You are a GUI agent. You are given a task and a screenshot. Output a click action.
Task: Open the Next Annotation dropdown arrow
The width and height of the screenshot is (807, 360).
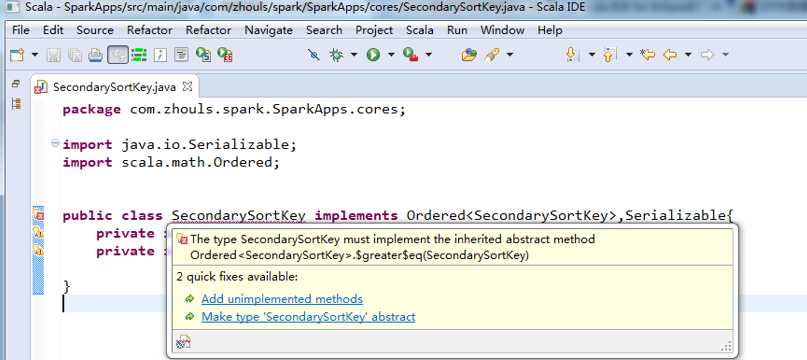(x=592, y=55)
